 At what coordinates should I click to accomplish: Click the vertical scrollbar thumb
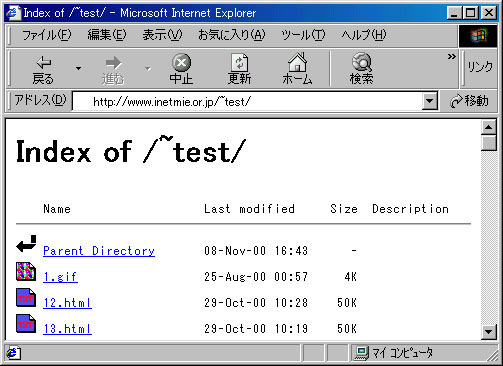[489, 143]
